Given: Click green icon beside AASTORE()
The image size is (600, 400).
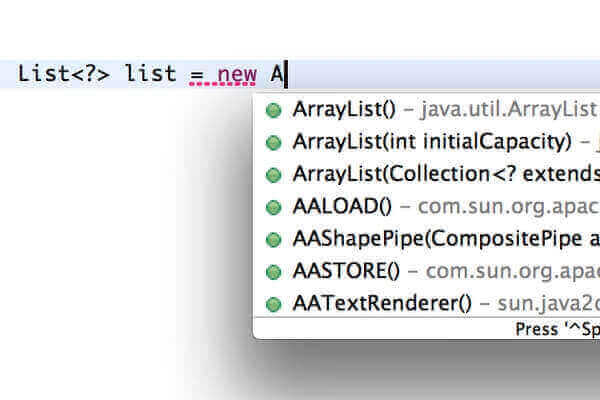Looking at the screenshot, I should point(273,272).
